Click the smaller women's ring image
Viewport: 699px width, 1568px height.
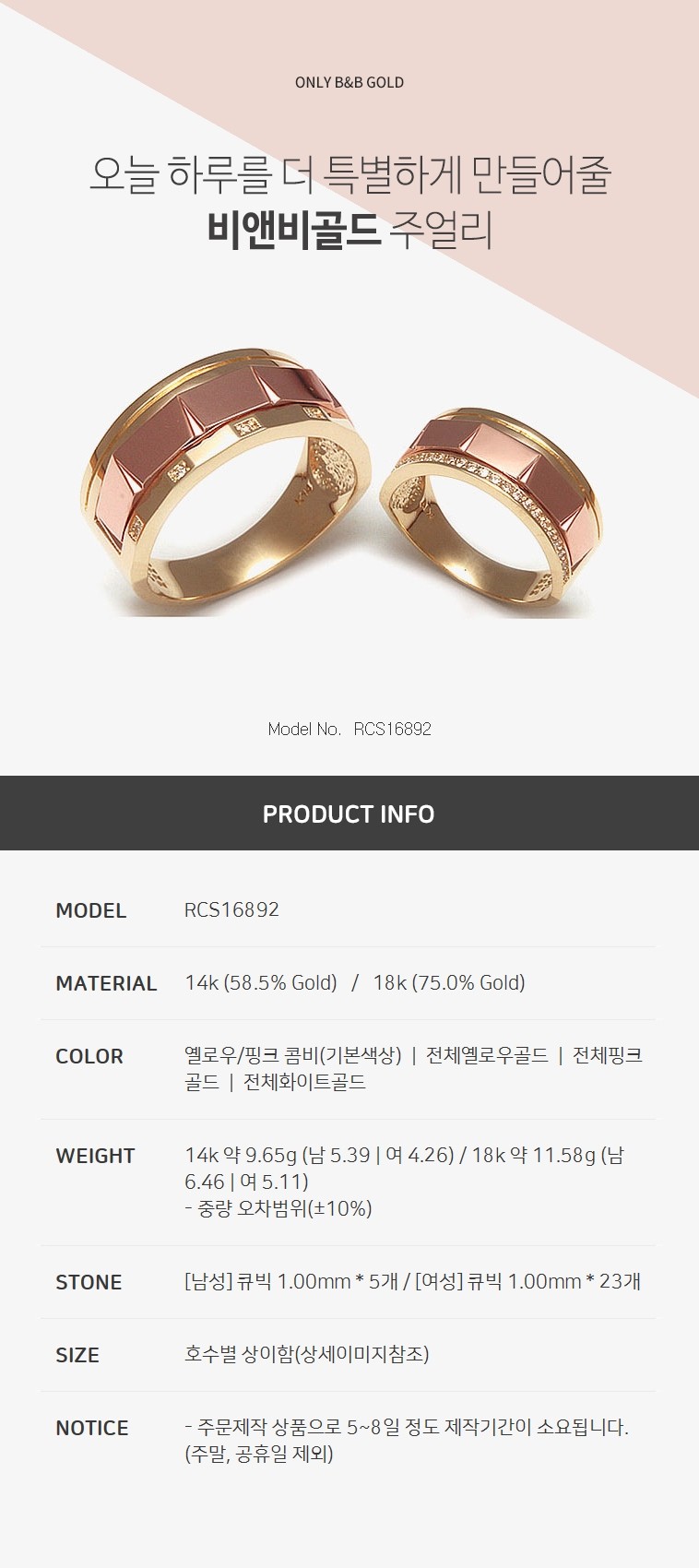pyautogui.click(x=494, y=513)
